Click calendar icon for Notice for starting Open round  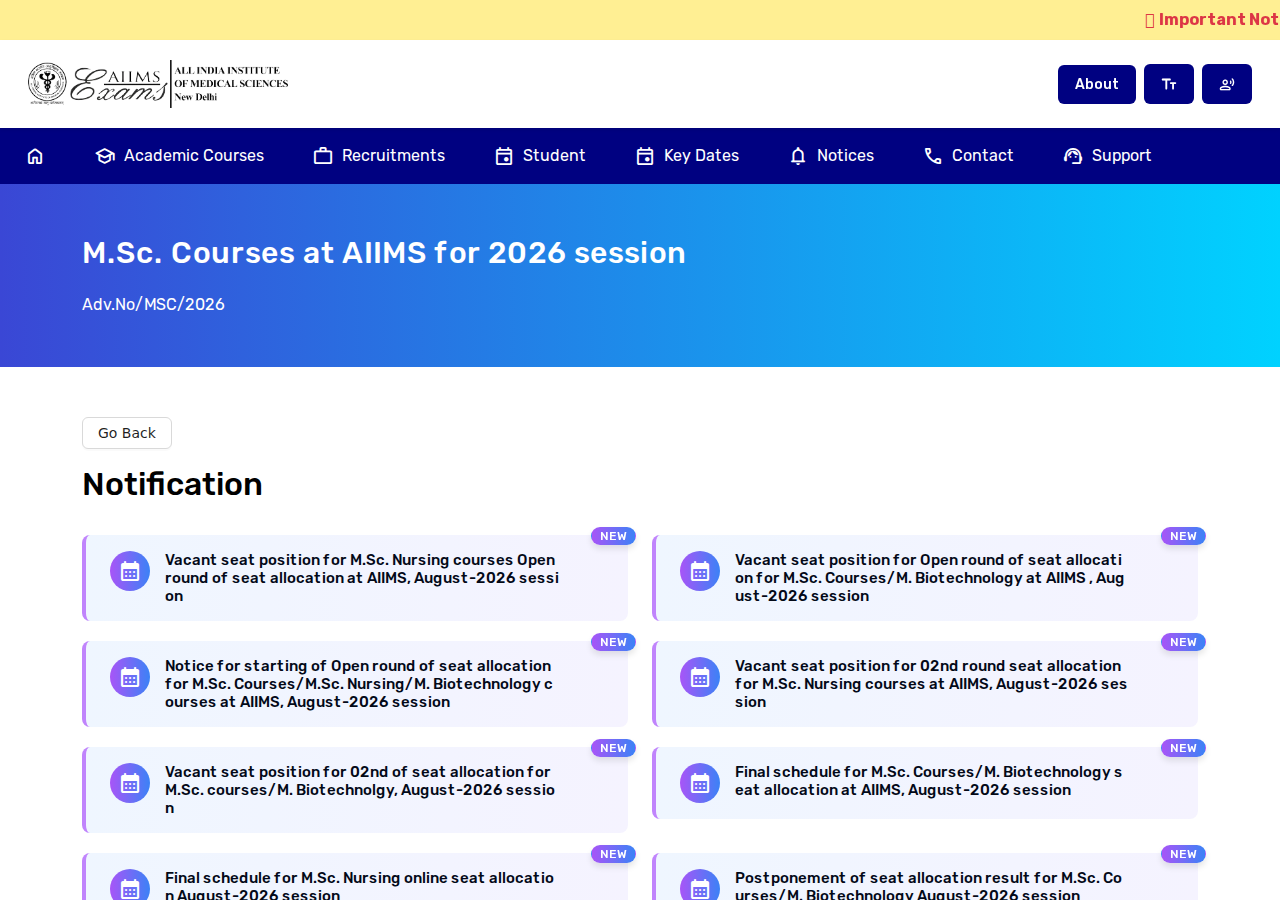click(x=130, y=677)
